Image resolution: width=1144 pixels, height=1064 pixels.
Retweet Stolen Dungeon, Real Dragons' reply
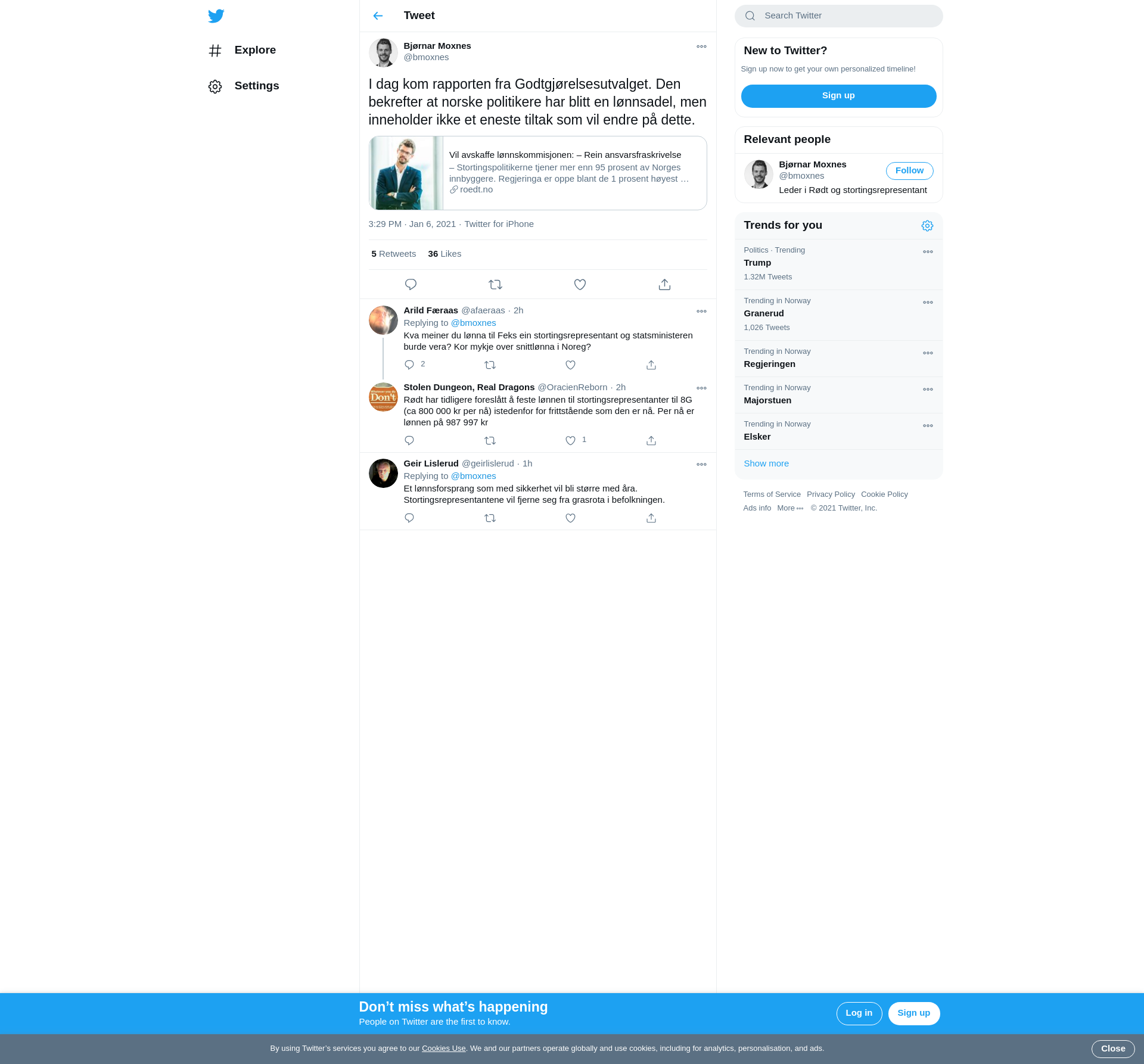tap(490, 440)
